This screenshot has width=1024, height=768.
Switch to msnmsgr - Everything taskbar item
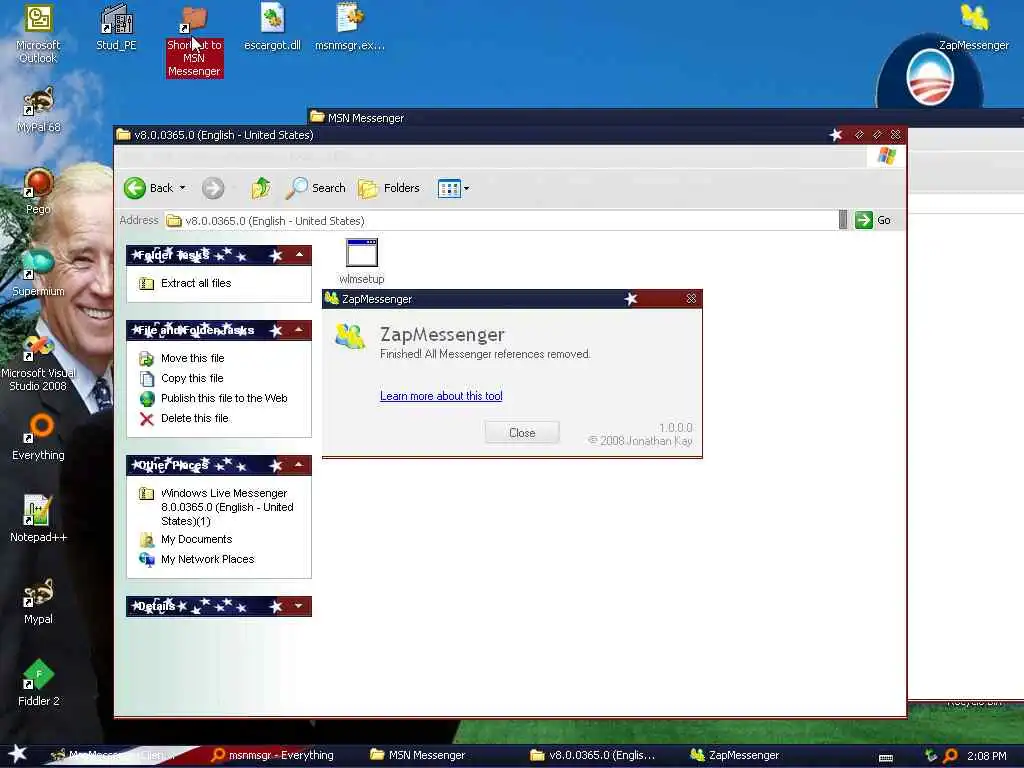273,755
